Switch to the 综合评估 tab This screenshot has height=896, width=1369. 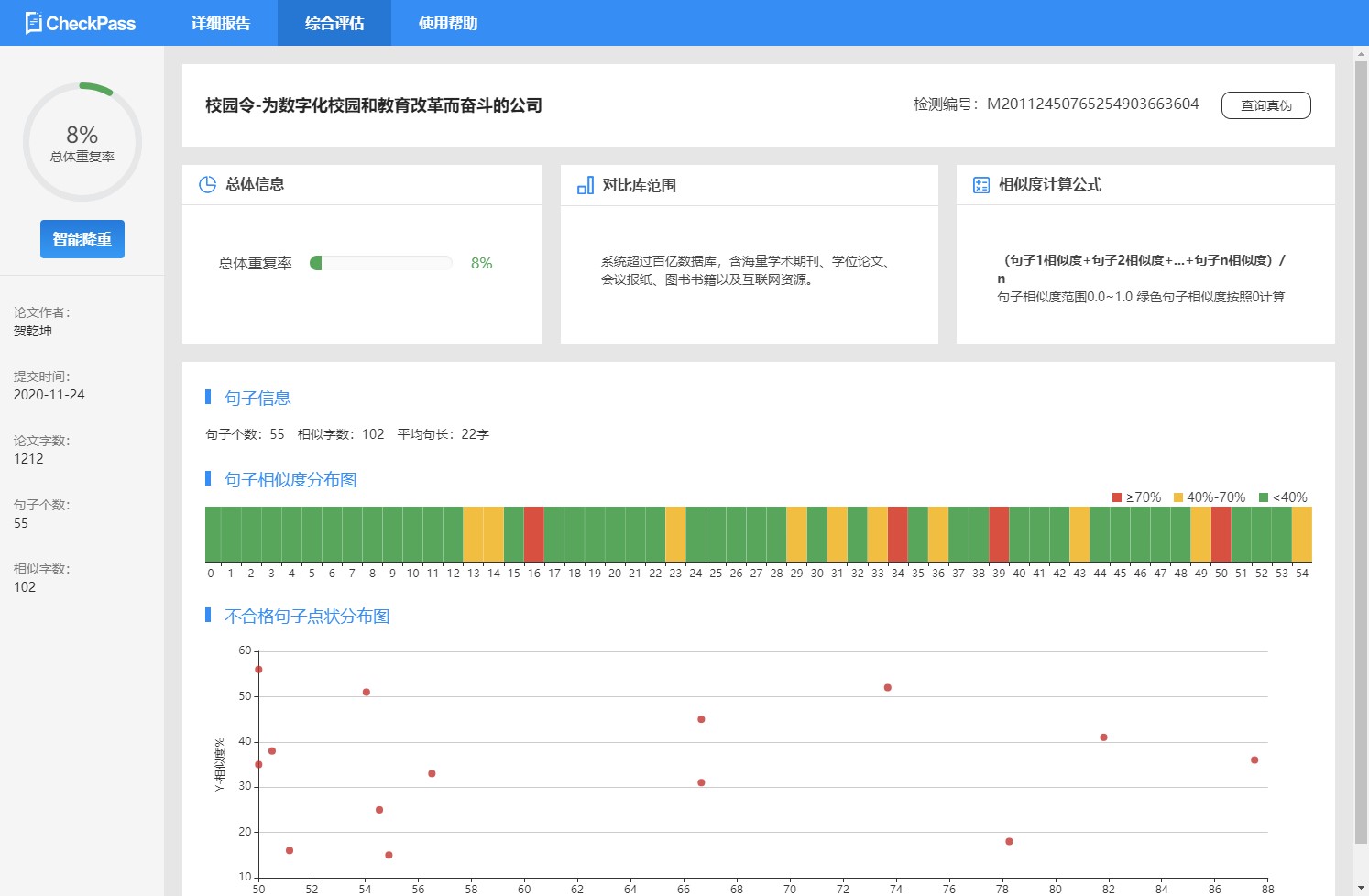tap(334, 23)
